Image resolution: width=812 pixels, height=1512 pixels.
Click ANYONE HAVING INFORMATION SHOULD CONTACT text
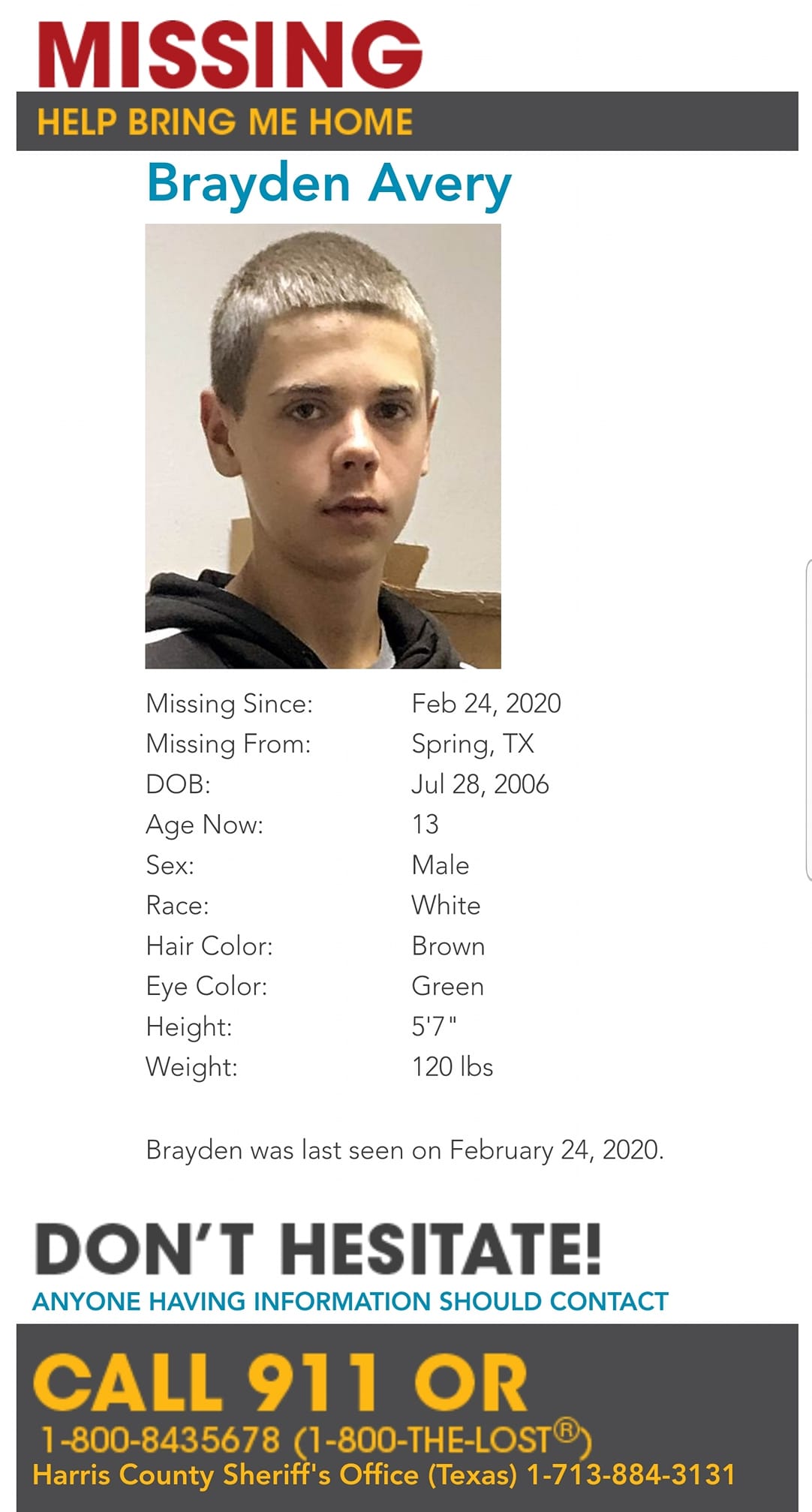350,1301
